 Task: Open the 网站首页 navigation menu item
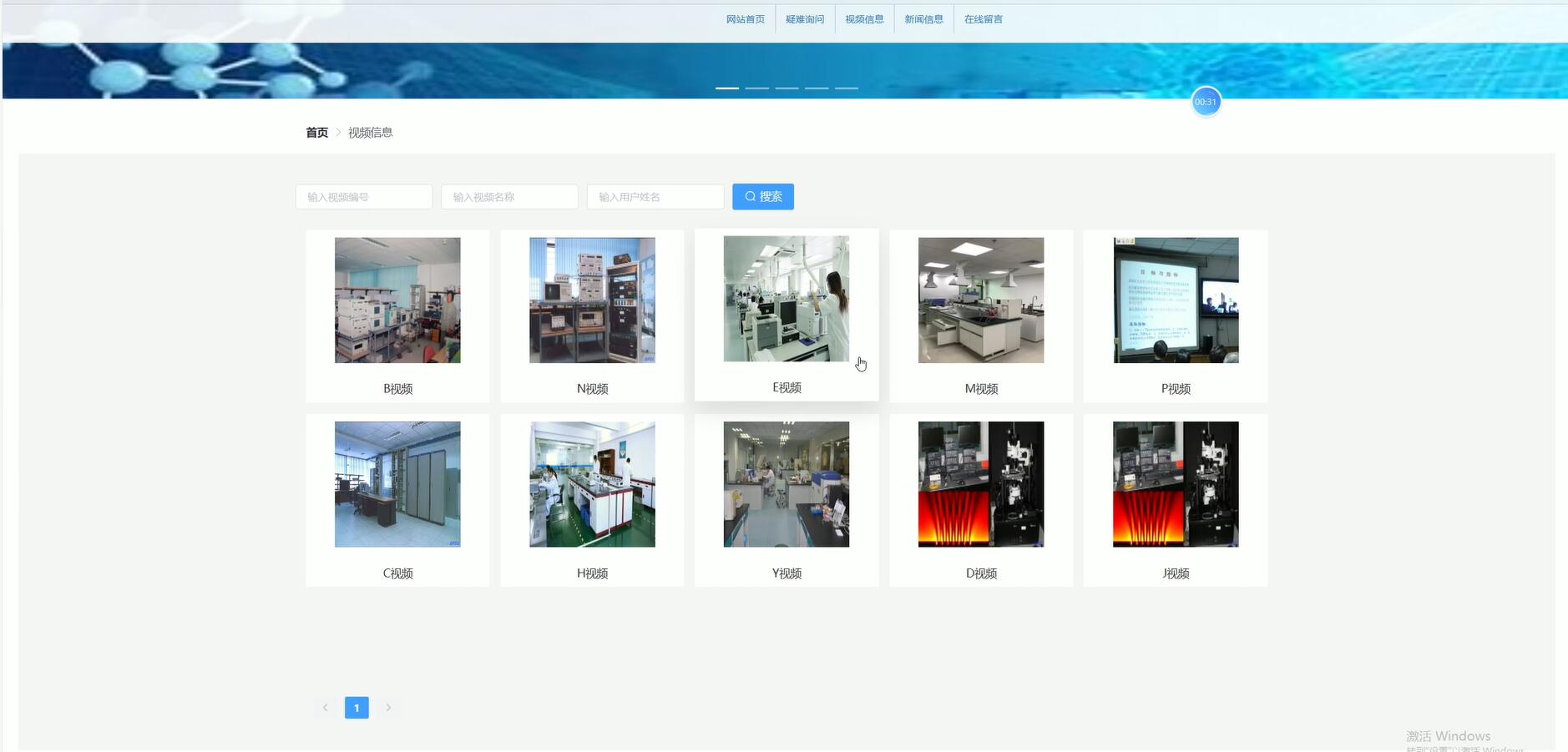coord(745,19)
